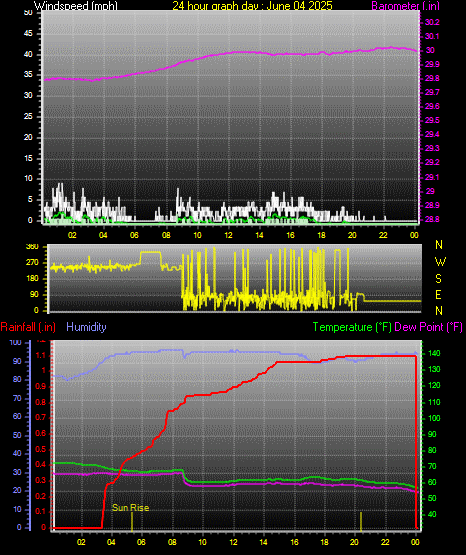Click the S compass label on direction graph
The image size is (466, 555).
point(438,279)
